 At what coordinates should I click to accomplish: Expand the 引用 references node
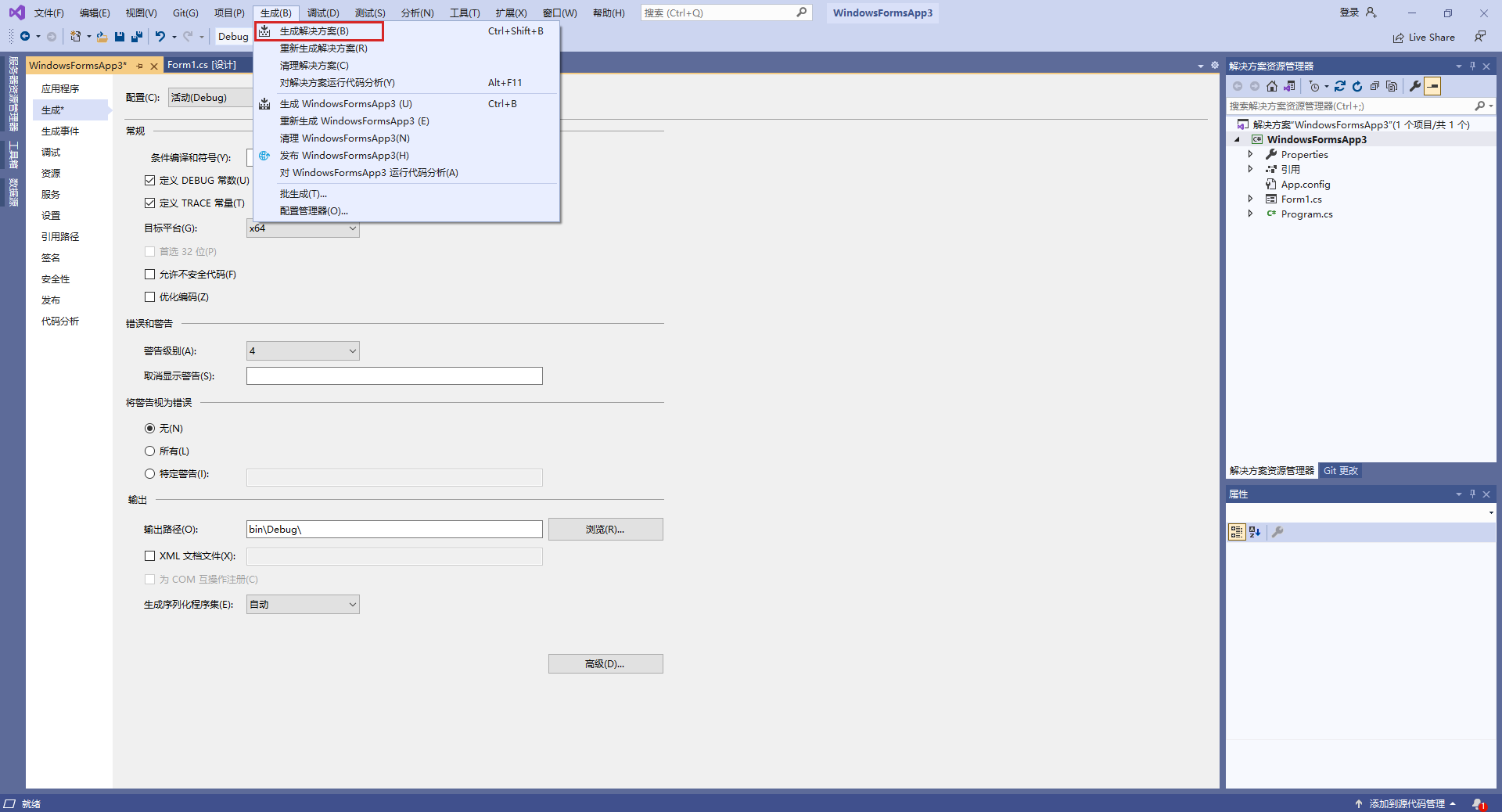tap(1250, 170)
